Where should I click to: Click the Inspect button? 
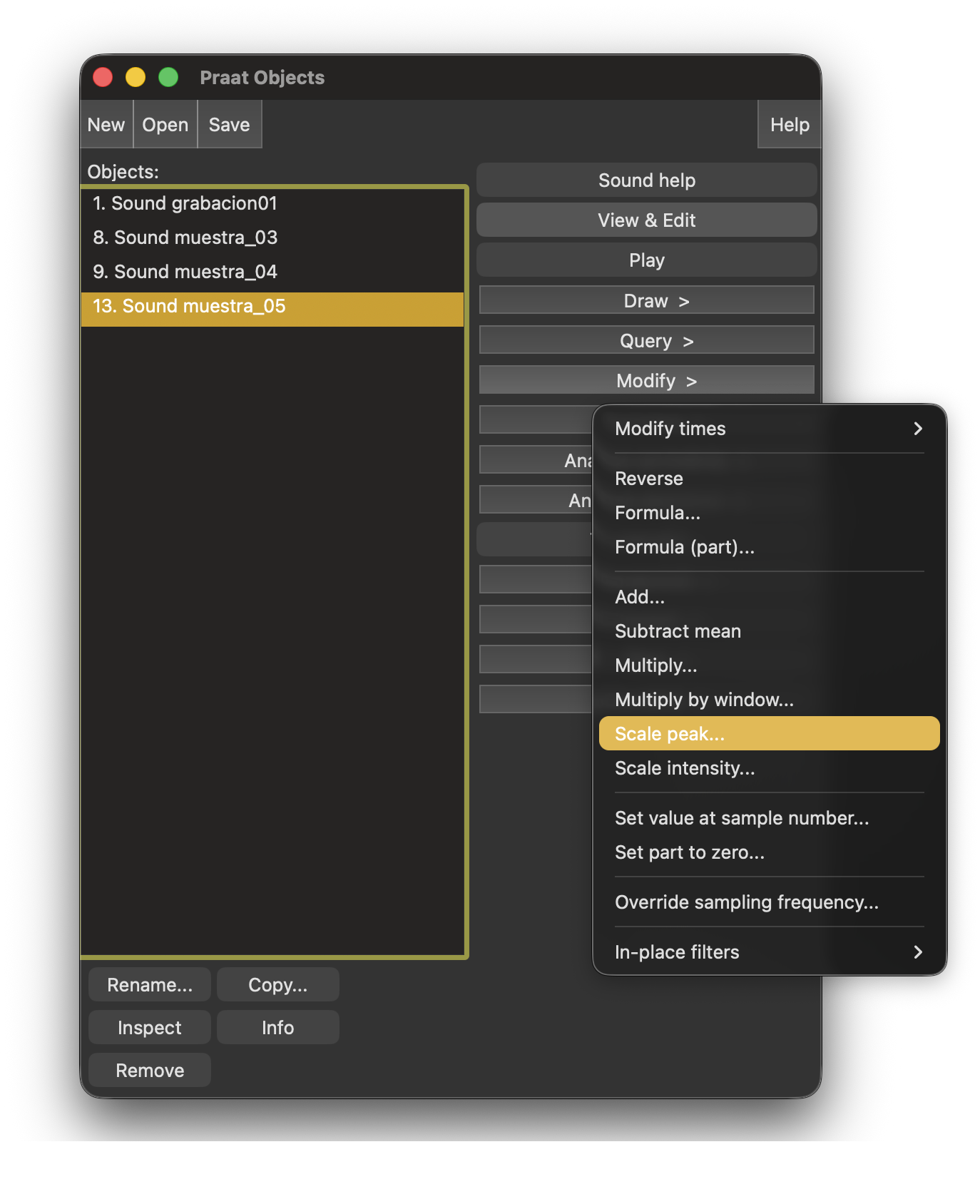pyautogui.click(x=150, y=1028)
